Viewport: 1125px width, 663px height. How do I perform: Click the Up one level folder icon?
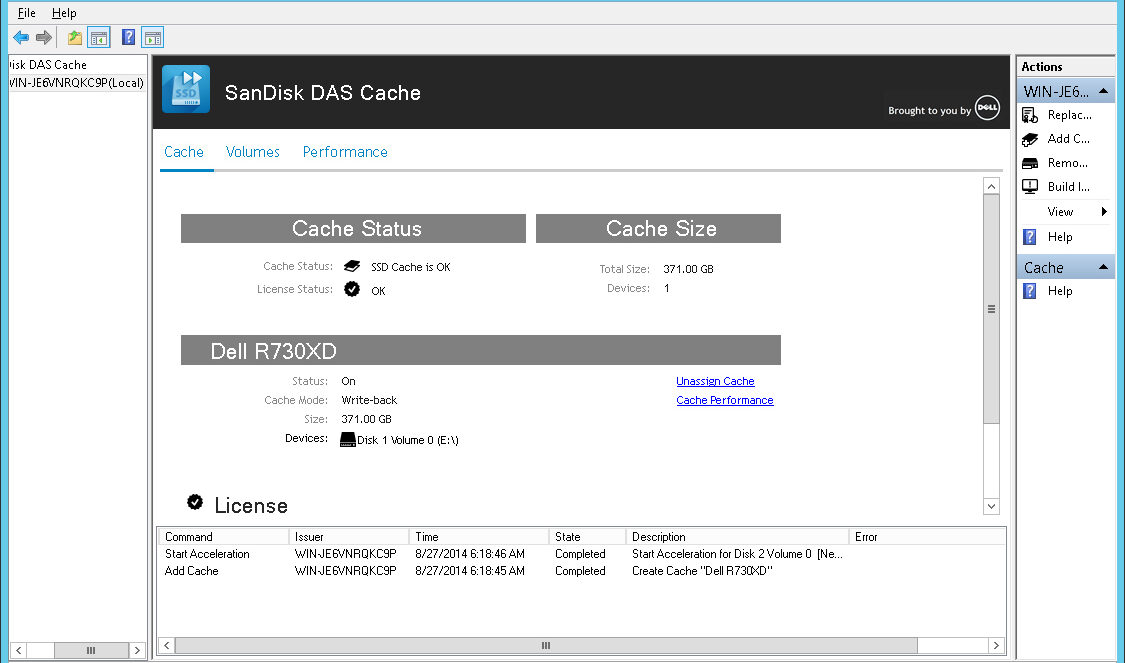coord(75,37)
